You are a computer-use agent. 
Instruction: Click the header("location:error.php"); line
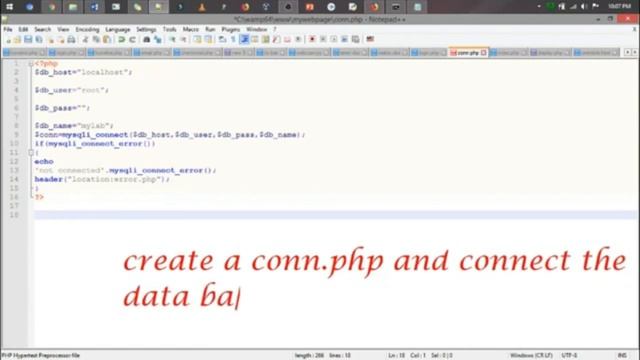point(102,179)
